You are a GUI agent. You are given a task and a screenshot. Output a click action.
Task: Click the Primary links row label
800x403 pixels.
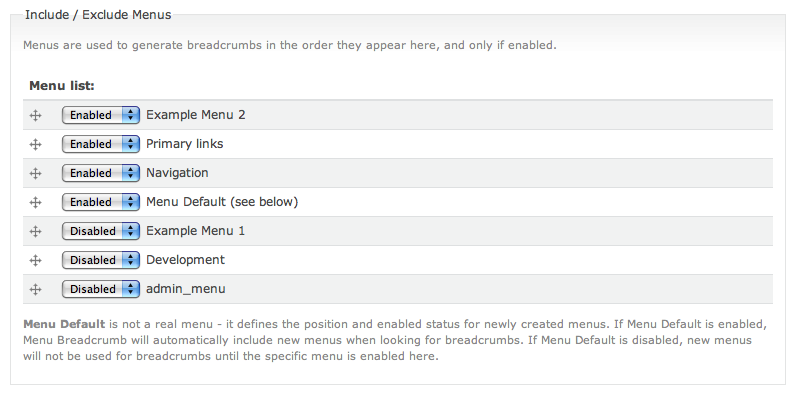pyautogui.click(x=185, y=144)
